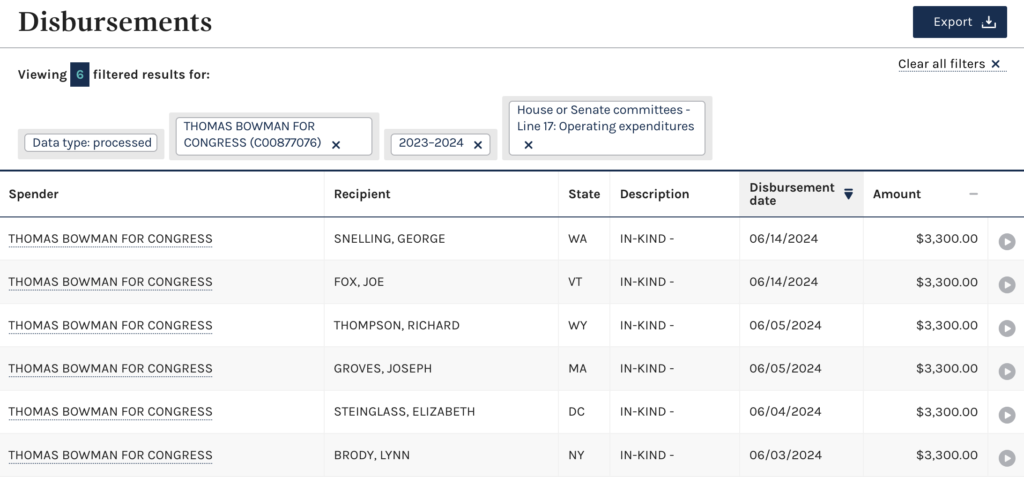Click the Export download button

click(x=959, y=22)
